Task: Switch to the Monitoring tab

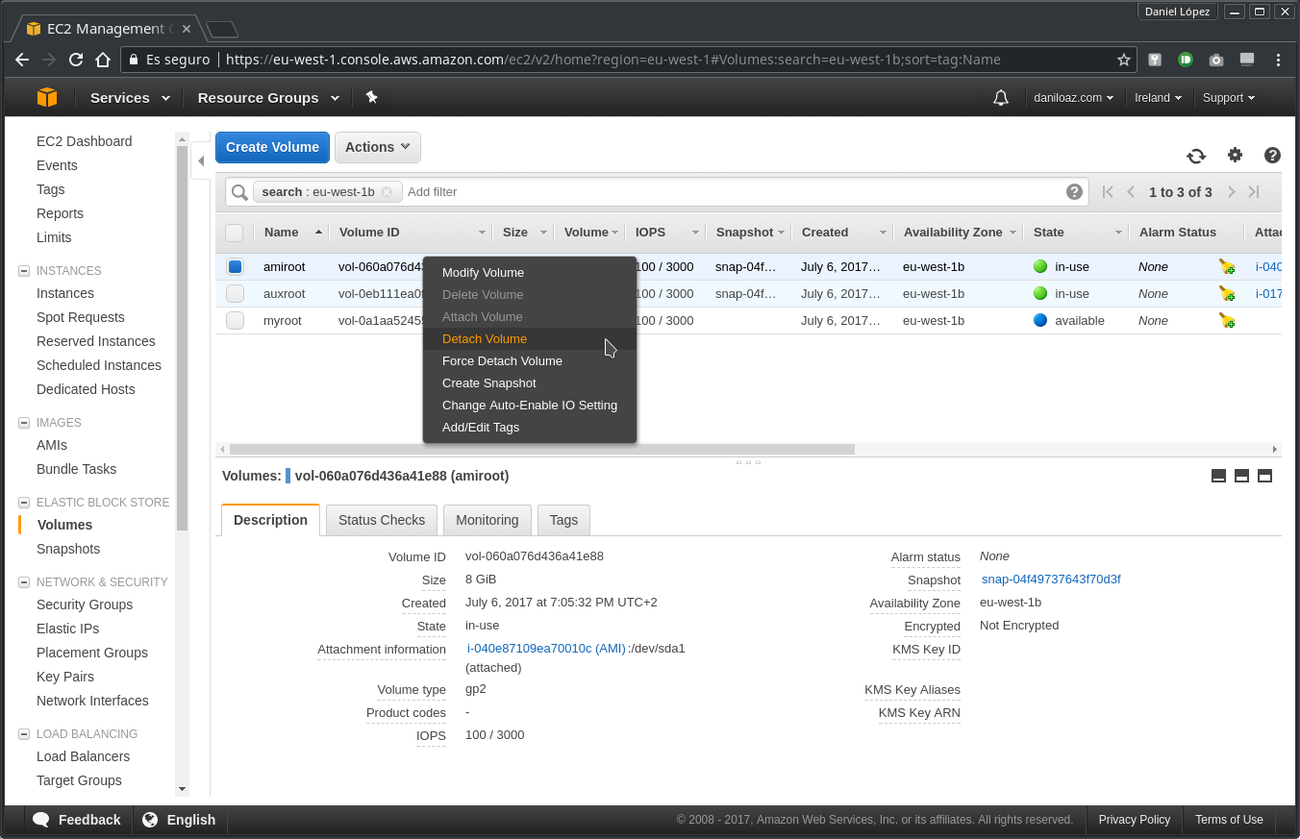Action: click(x=487, y=520)
